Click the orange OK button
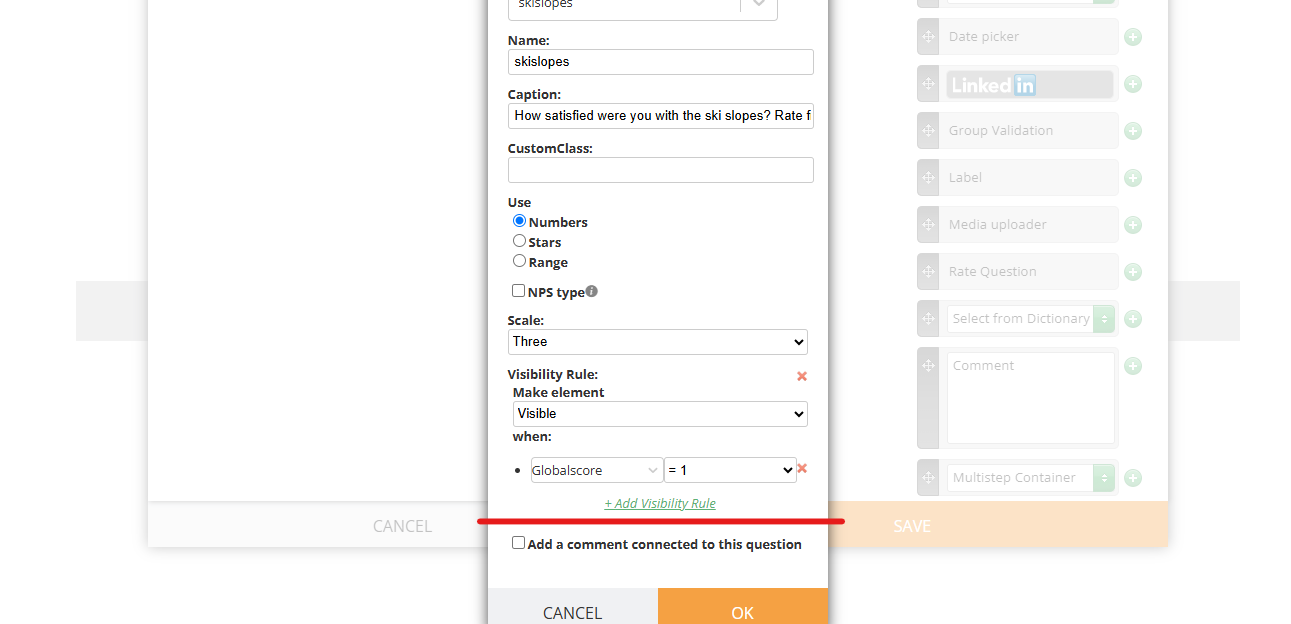 point(743,606)
